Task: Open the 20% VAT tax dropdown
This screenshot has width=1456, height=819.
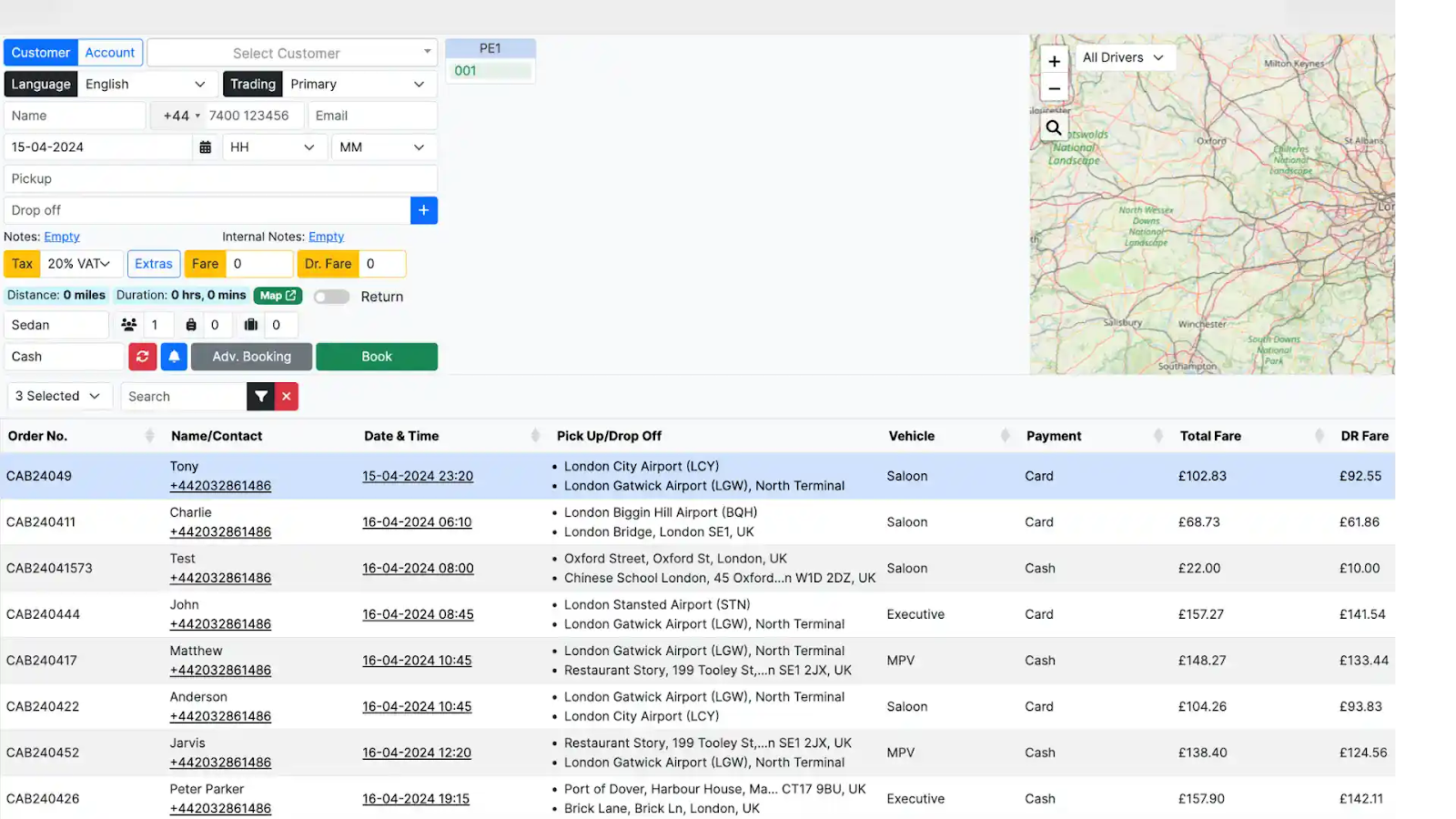Action: tap(81, 264)
